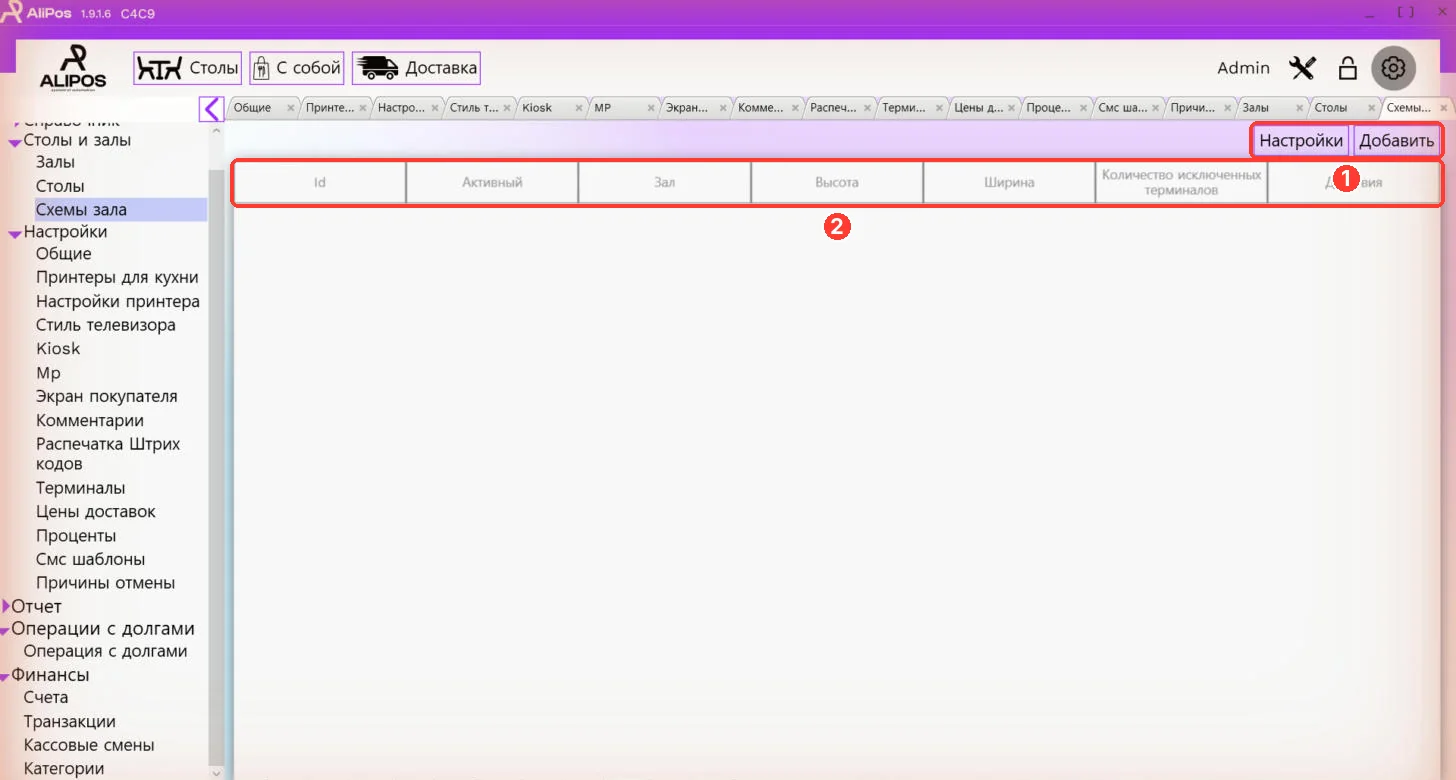This screenshot has width=1456, height=780.
Task: Open Принтеры для кухни in the sidebar
Action: [117, 277]
